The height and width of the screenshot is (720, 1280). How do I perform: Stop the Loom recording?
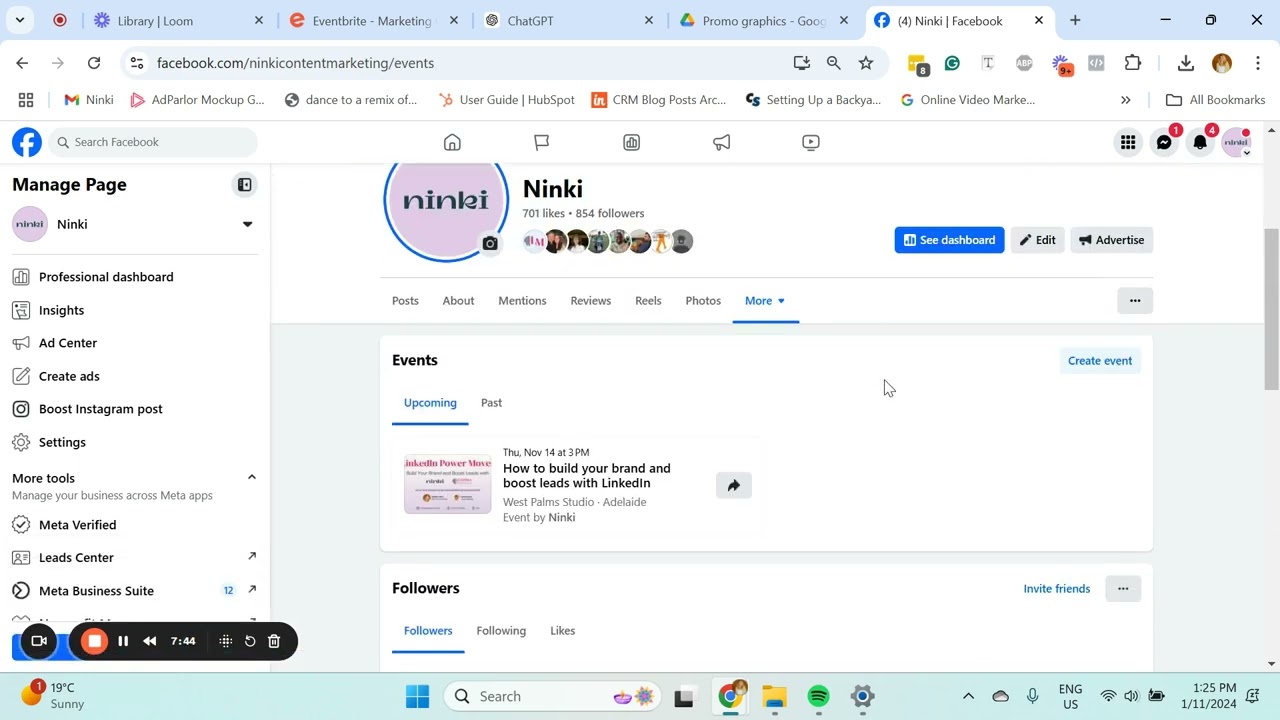[x=94, y=641]
